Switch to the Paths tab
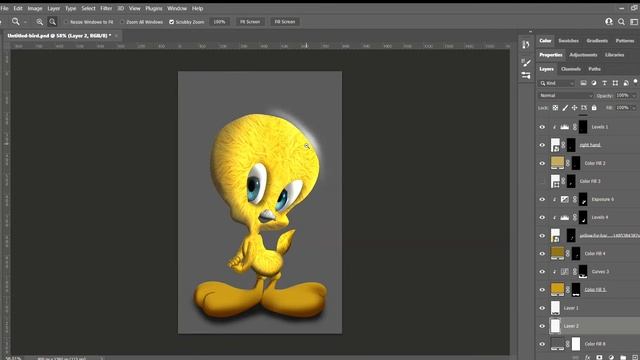The height and width of the screenshot is (360, 640). (x=594, y=69)
